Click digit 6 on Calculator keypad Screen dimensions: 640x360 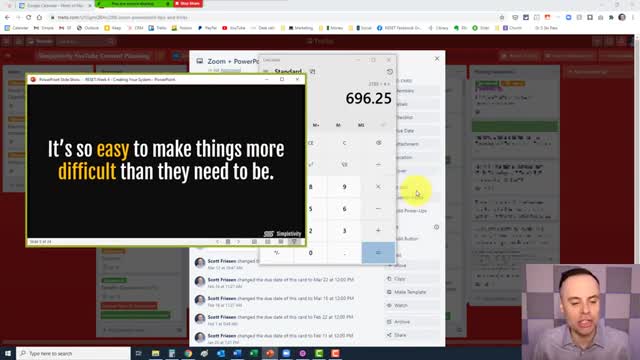coord(344,209)
